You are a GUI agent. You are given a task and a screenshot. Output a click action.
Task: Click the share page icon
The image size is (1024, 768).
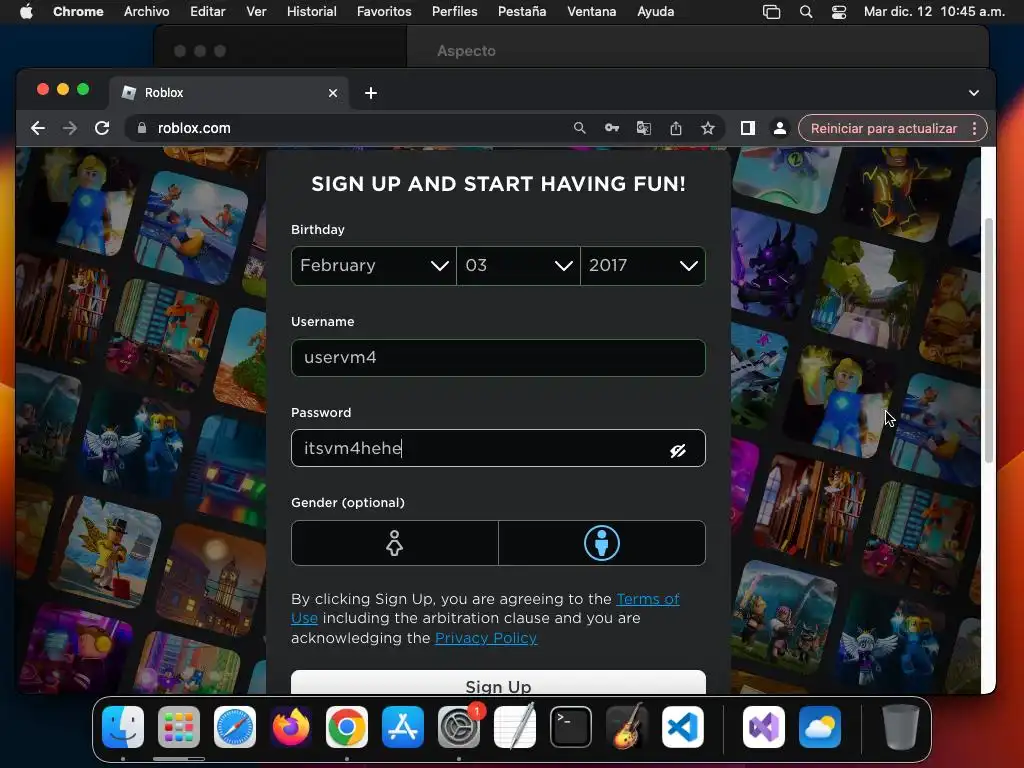(x=676, y=128)
